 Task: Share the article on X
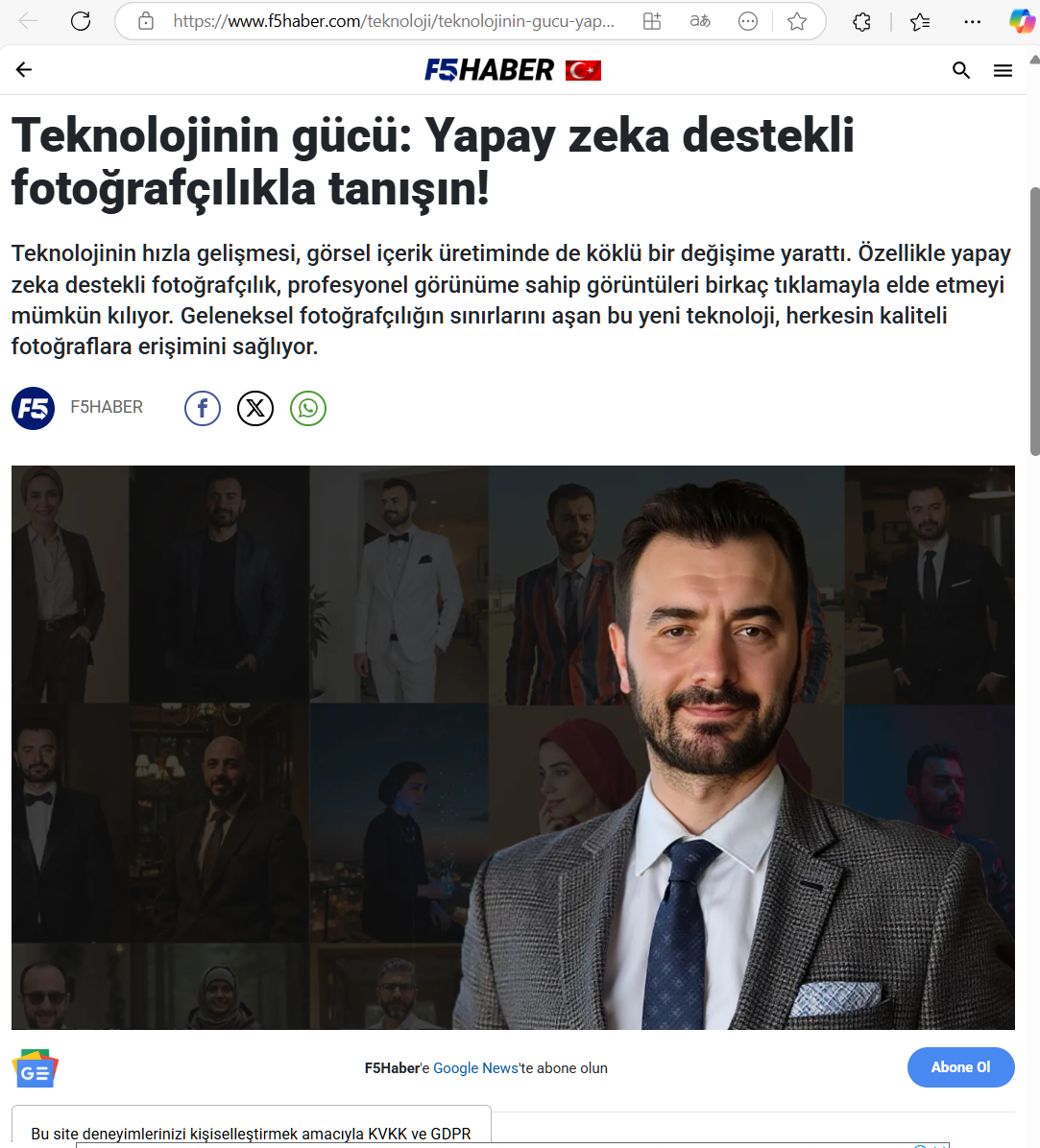pyautogui.click(x=254, y=408)
